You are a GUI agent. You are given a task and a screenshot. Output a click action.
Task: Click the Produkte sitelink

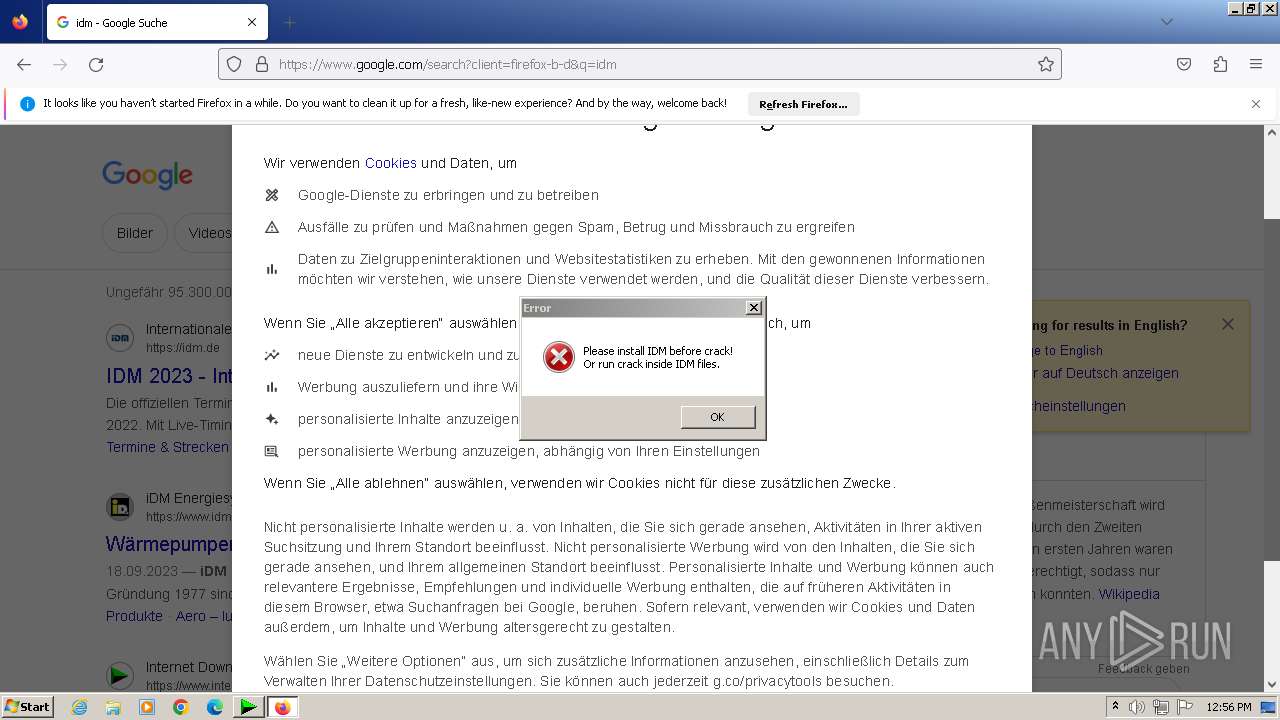coord(134,616)
